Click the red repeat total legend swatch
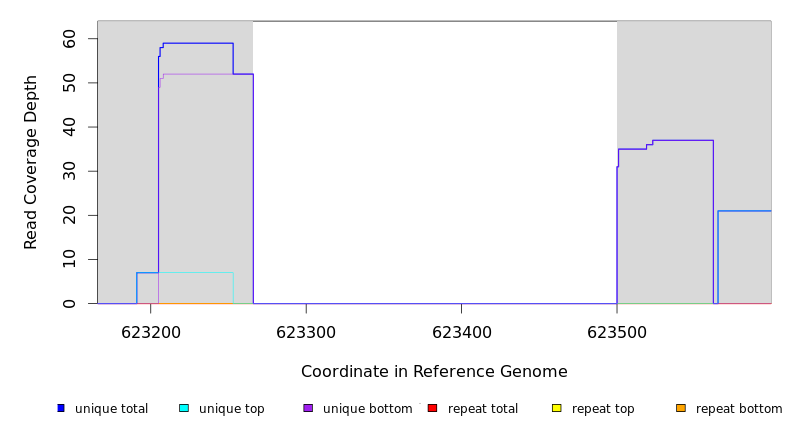This screenshot has width=792, height=432. 432,408
